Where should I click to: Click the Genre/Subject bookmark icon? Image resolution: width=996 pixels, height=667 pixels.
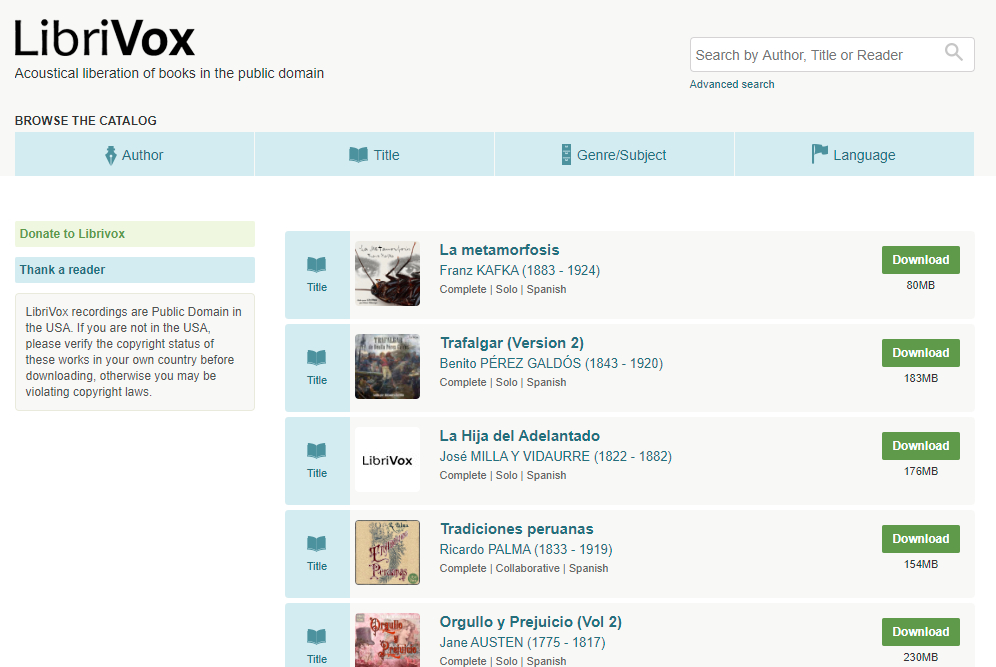[566, 154]
